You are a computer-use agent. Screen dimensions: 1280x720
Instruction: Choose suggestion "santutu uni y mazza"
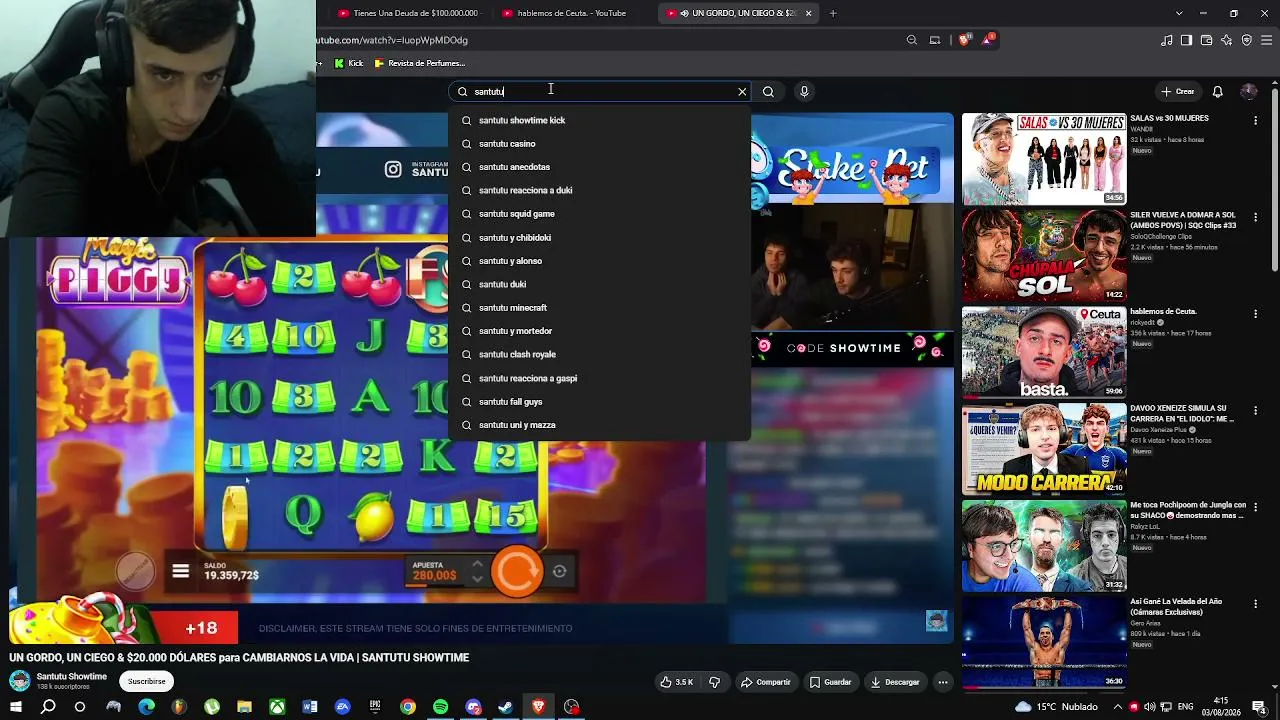(x=600, y=425)
